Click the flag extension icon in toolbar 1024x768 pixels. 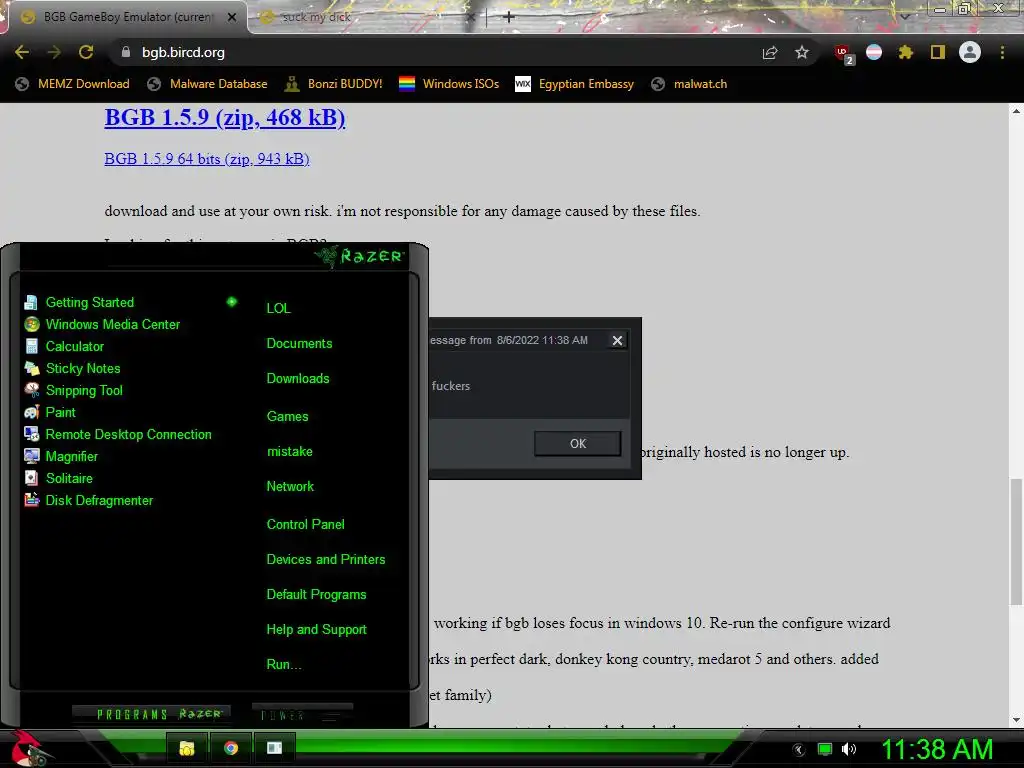(874, 52)
